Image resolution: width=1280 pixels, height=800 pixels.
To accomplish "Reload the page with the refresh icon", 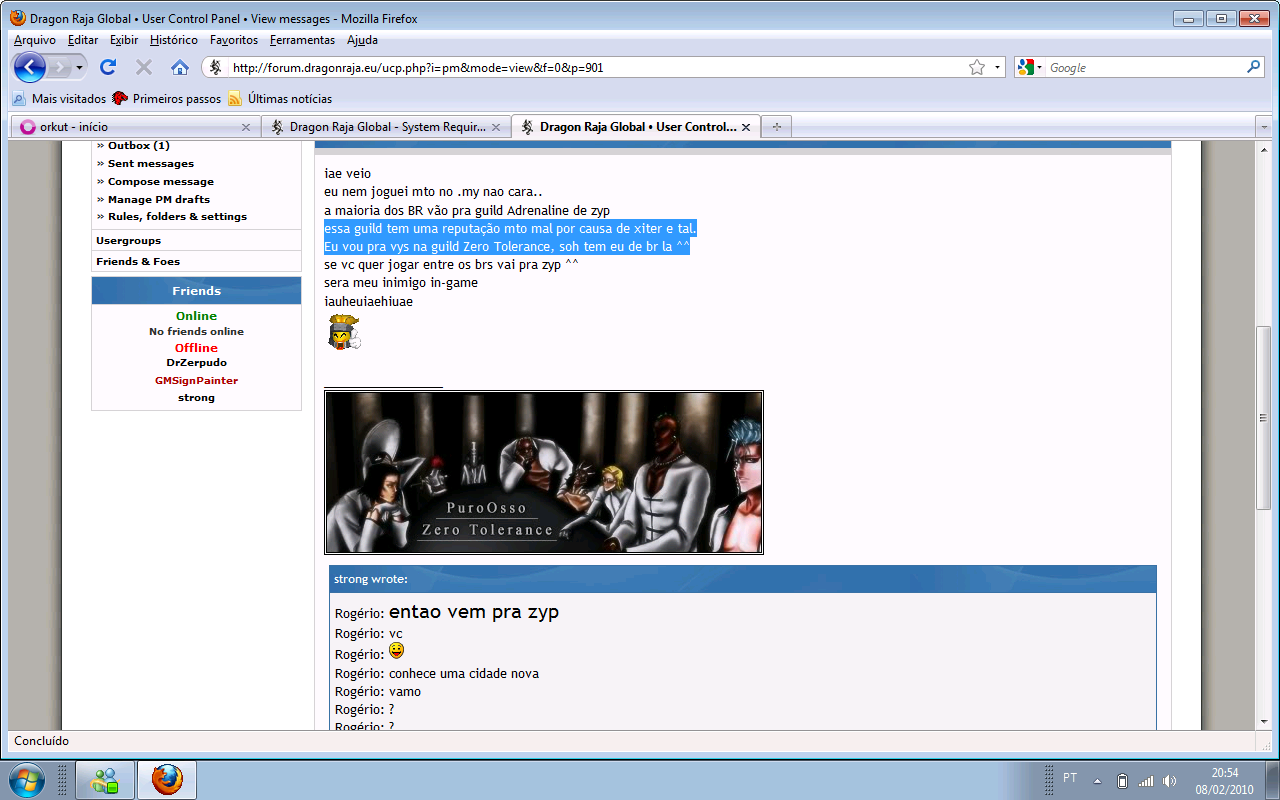I will [108, 67].
